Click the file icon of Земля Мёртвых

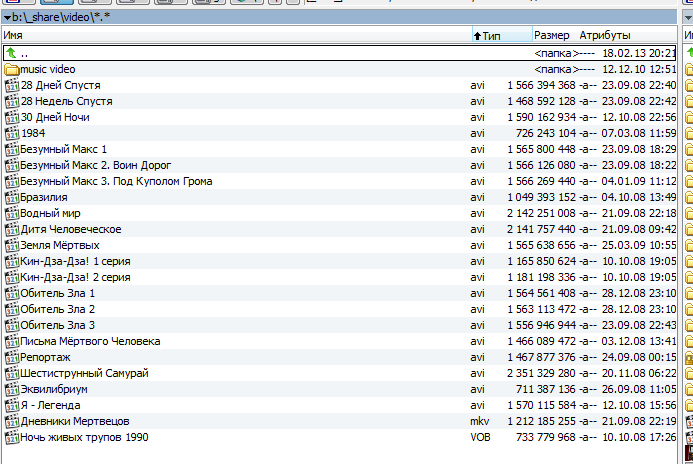pos(12,245)
